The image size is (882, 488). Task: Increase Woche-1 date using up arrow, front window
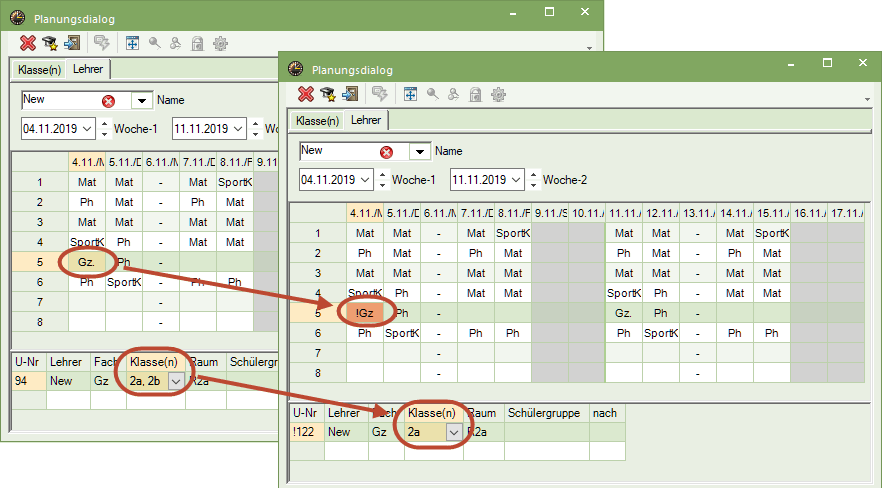(x=382, y=175)
